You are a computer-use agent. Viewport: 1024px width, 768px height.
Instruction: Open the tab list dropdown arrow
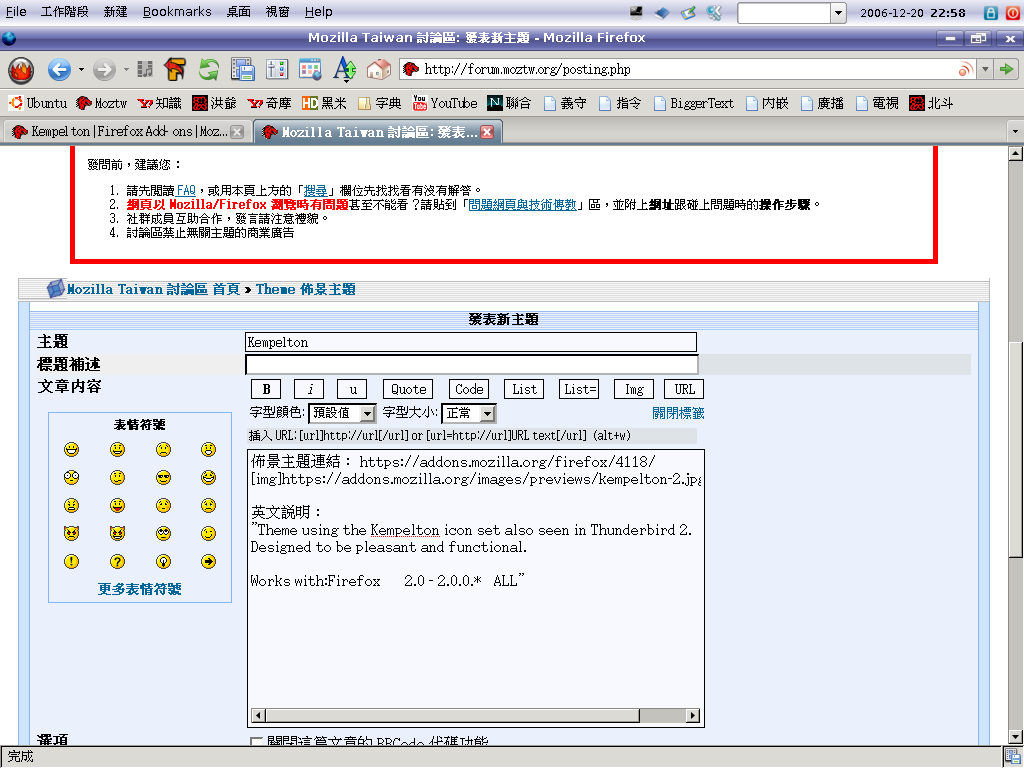(x=1015, y=132)
